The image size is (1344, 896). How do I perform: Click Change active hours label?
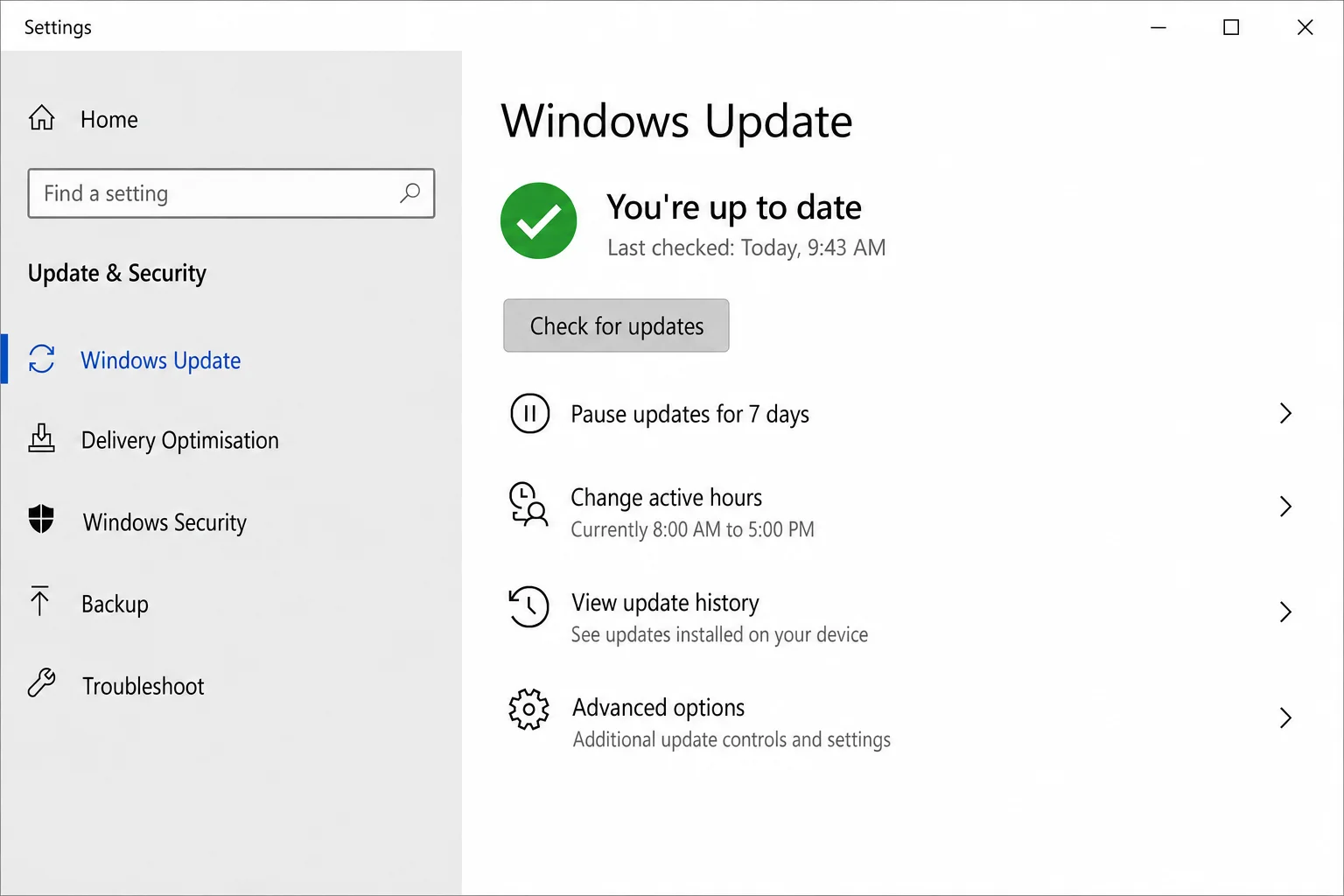(x=666, y=497)
